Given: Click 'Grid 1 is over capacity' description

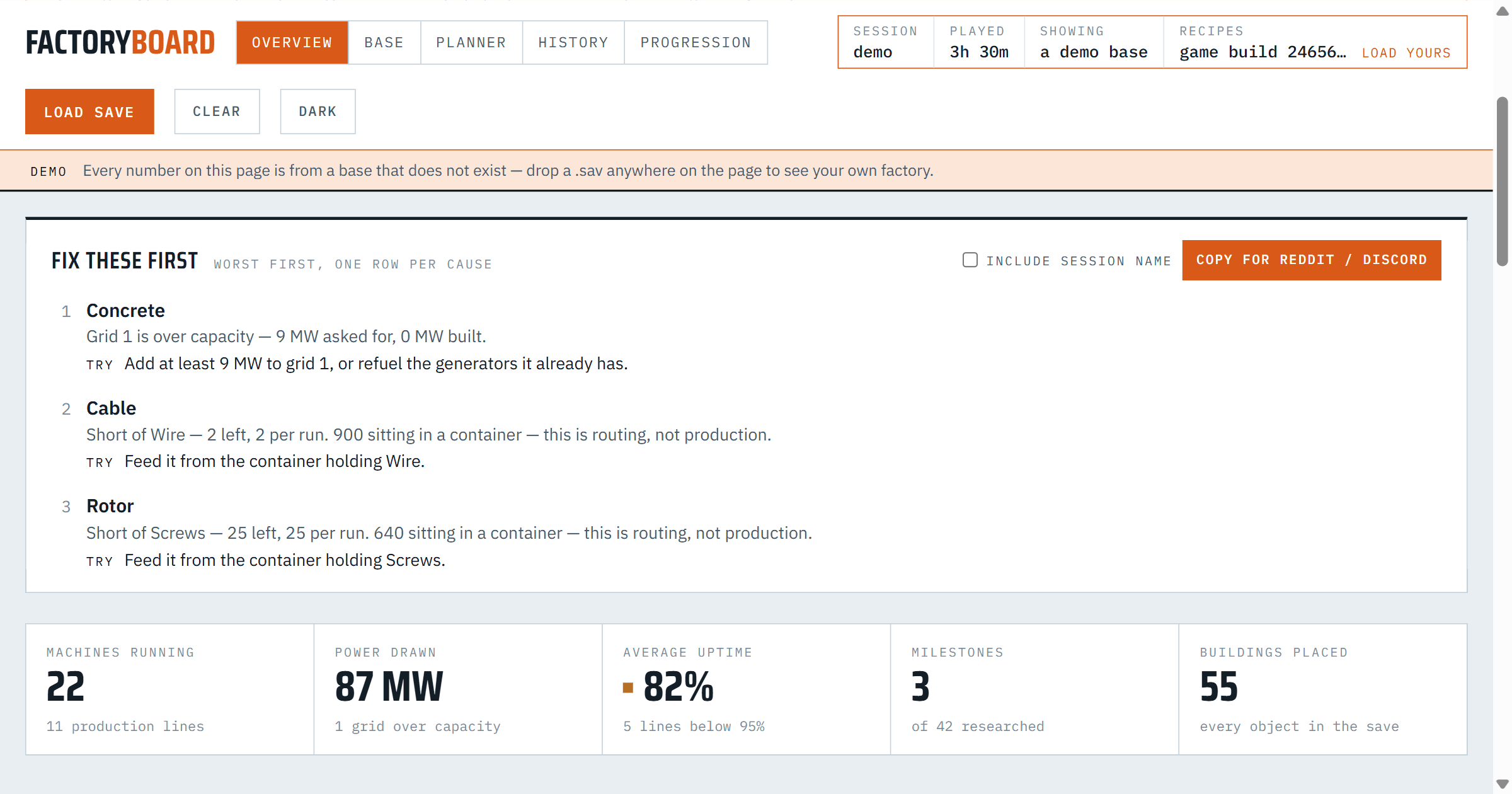Looking at the screenshot, I should (286, 337).
